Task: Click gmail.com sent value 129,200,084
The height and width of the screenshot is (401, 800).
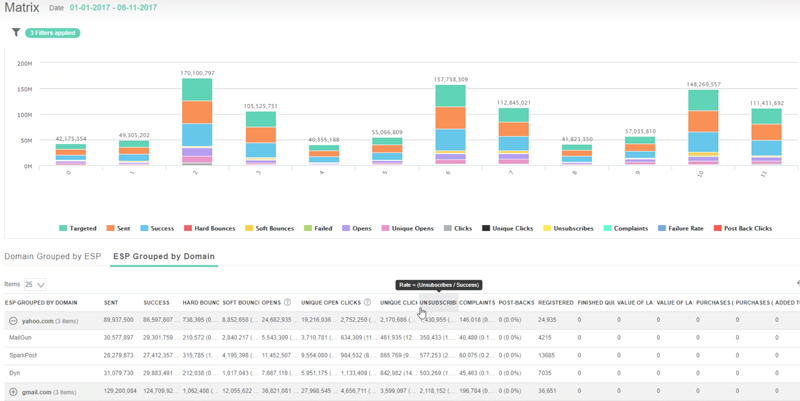Action: [x=120, y=391]
